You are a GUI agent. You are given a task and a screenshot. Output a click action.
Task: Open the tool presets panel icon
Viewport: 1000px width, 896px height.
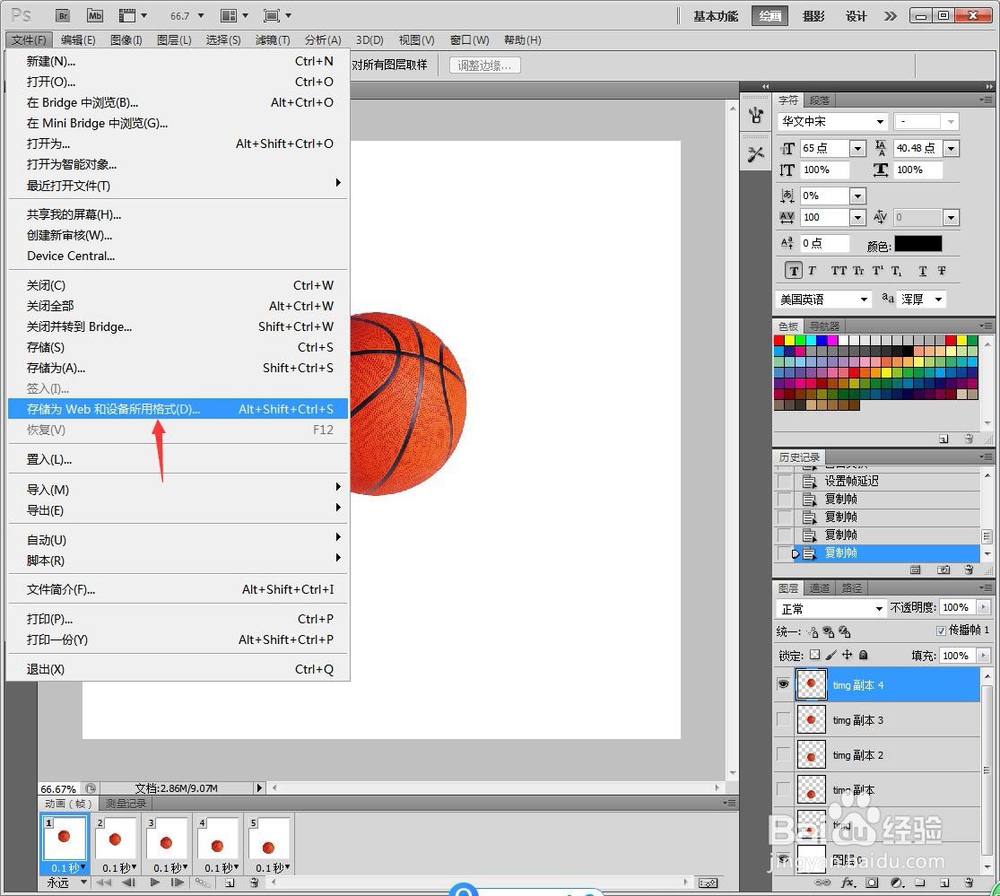coord(756,154)
